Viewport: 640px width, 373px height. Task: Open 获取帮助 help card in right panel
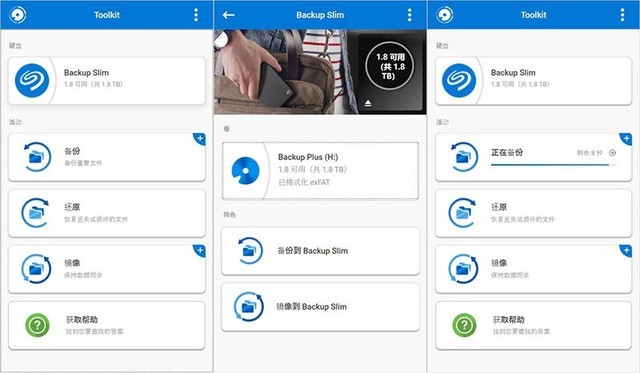[533, 325]
